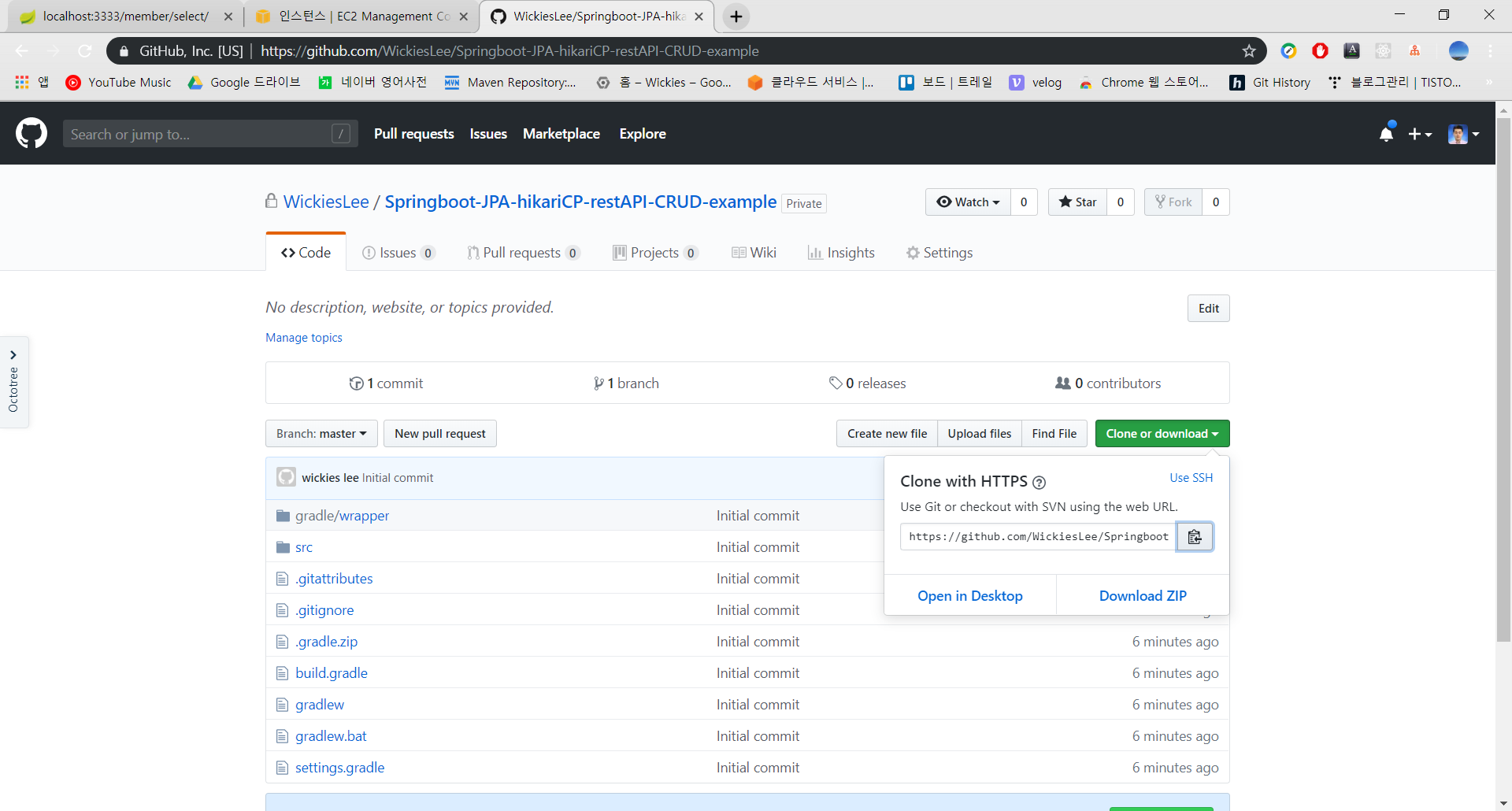Copy clone URL to clipboard
The image size is (1512, 811).
1195,537
